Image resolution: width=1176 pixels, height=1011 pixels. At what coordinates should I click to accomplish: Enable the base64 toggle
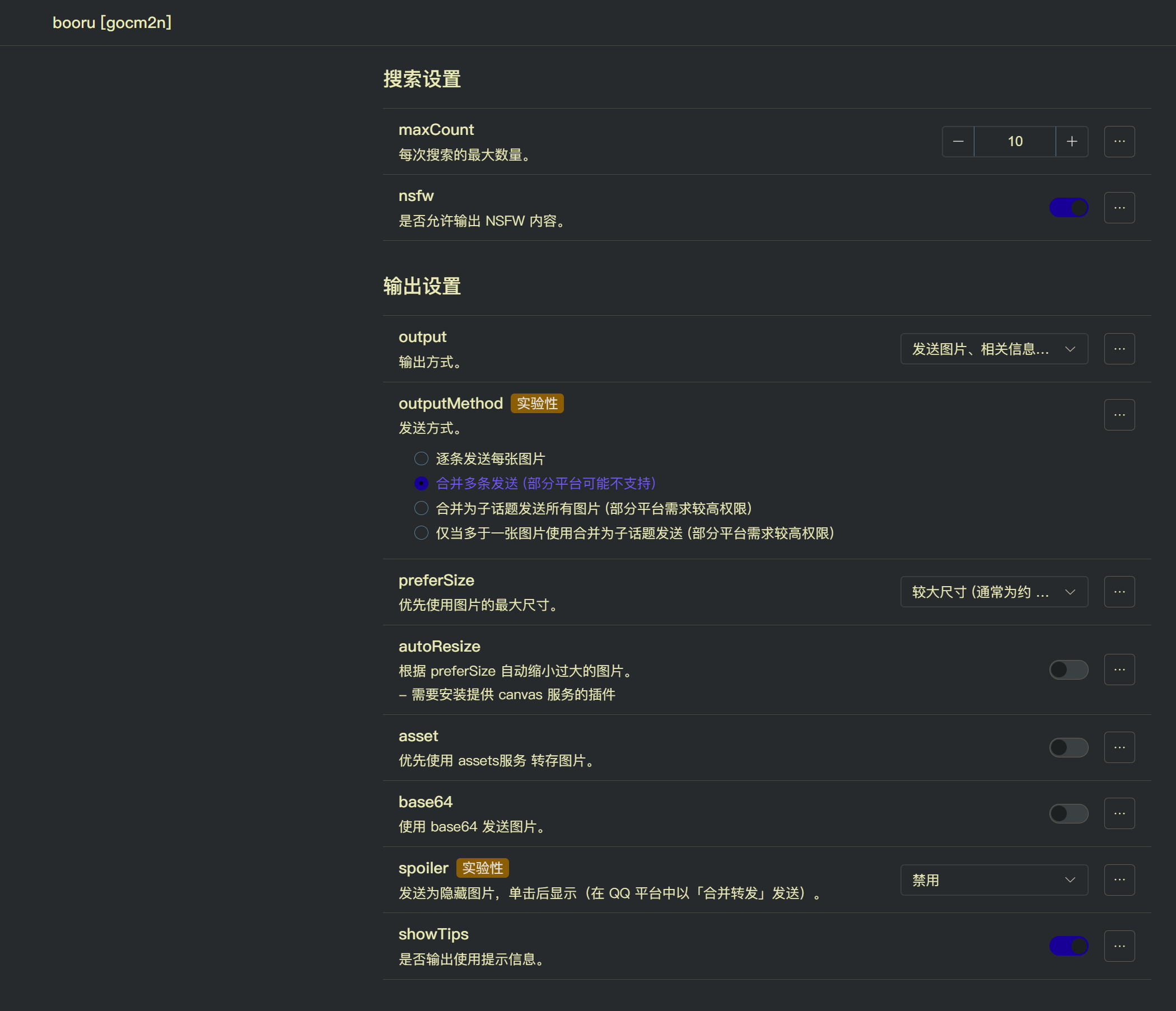(1068, 813)
